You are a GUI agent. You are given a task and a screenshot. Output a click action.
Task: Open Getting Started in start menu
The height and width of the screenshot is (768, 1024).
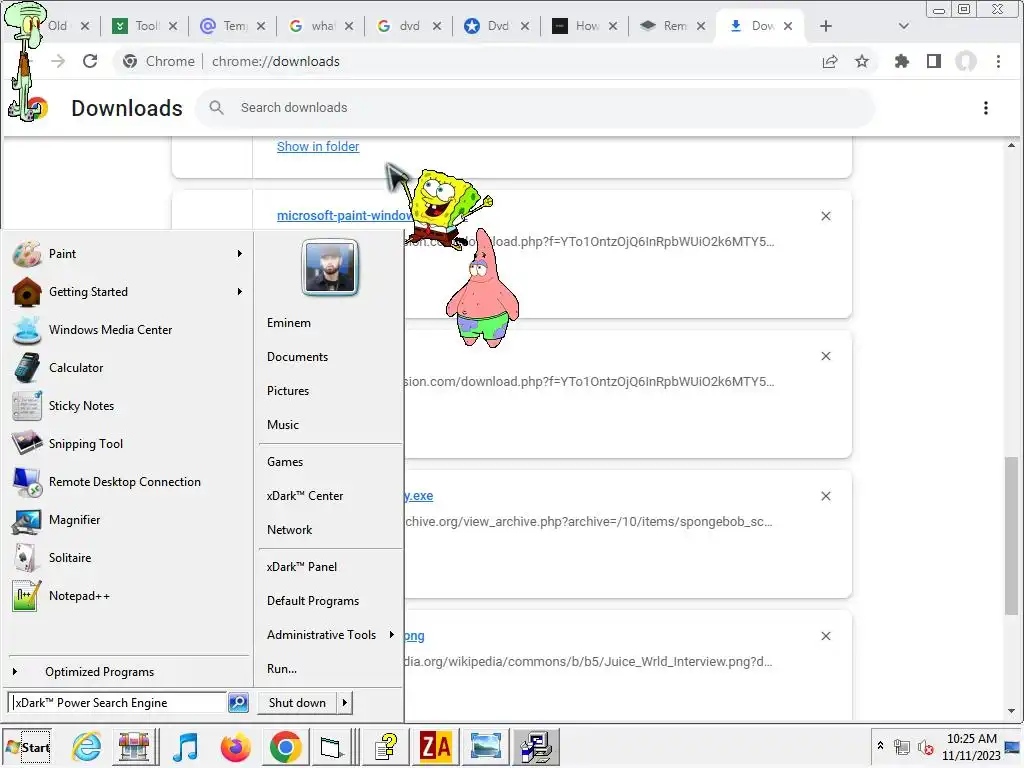pos(128,291)
